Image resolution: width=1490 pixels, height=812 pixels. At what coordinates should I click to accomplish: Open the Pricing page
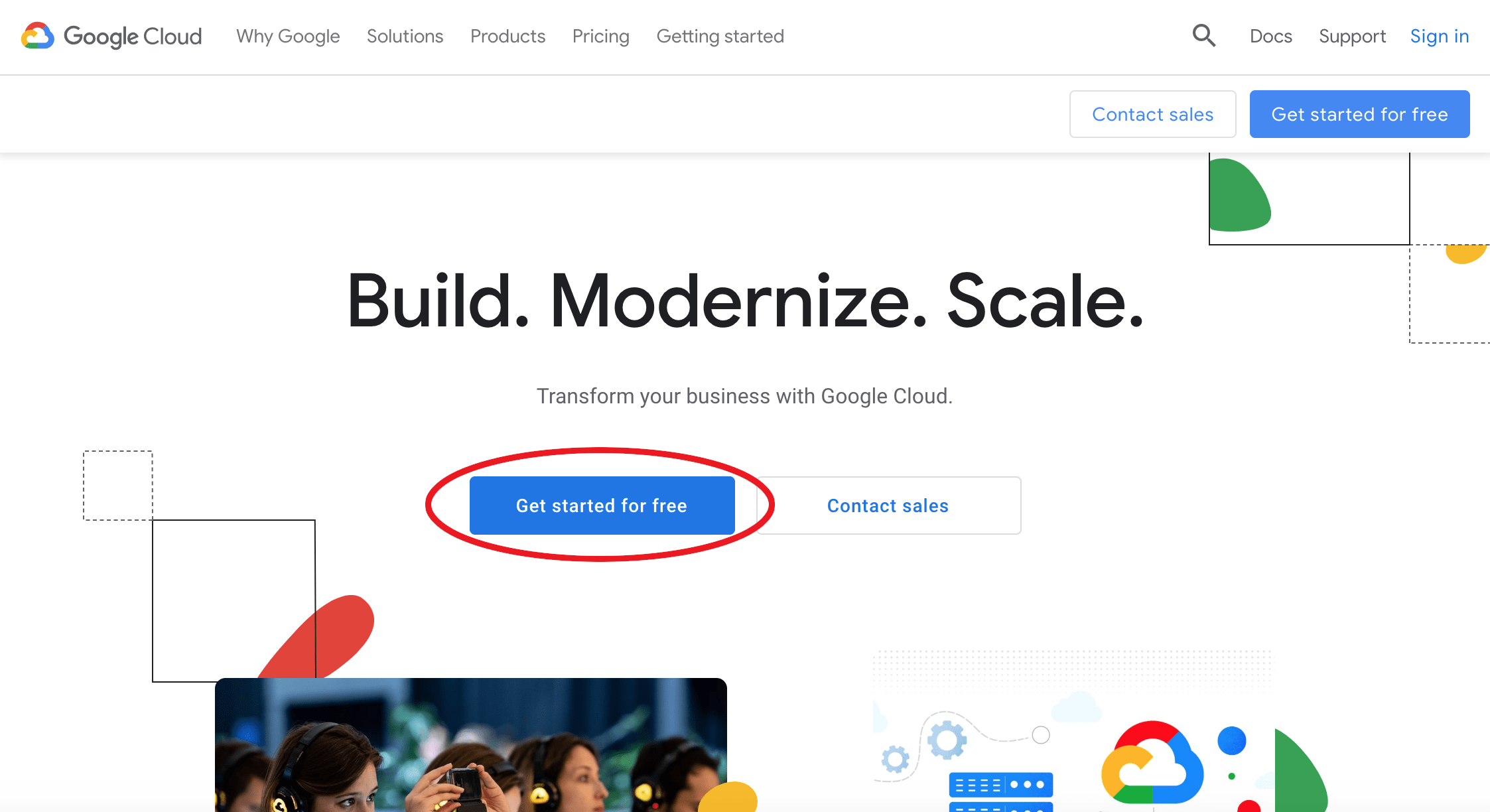coord(600,36)
